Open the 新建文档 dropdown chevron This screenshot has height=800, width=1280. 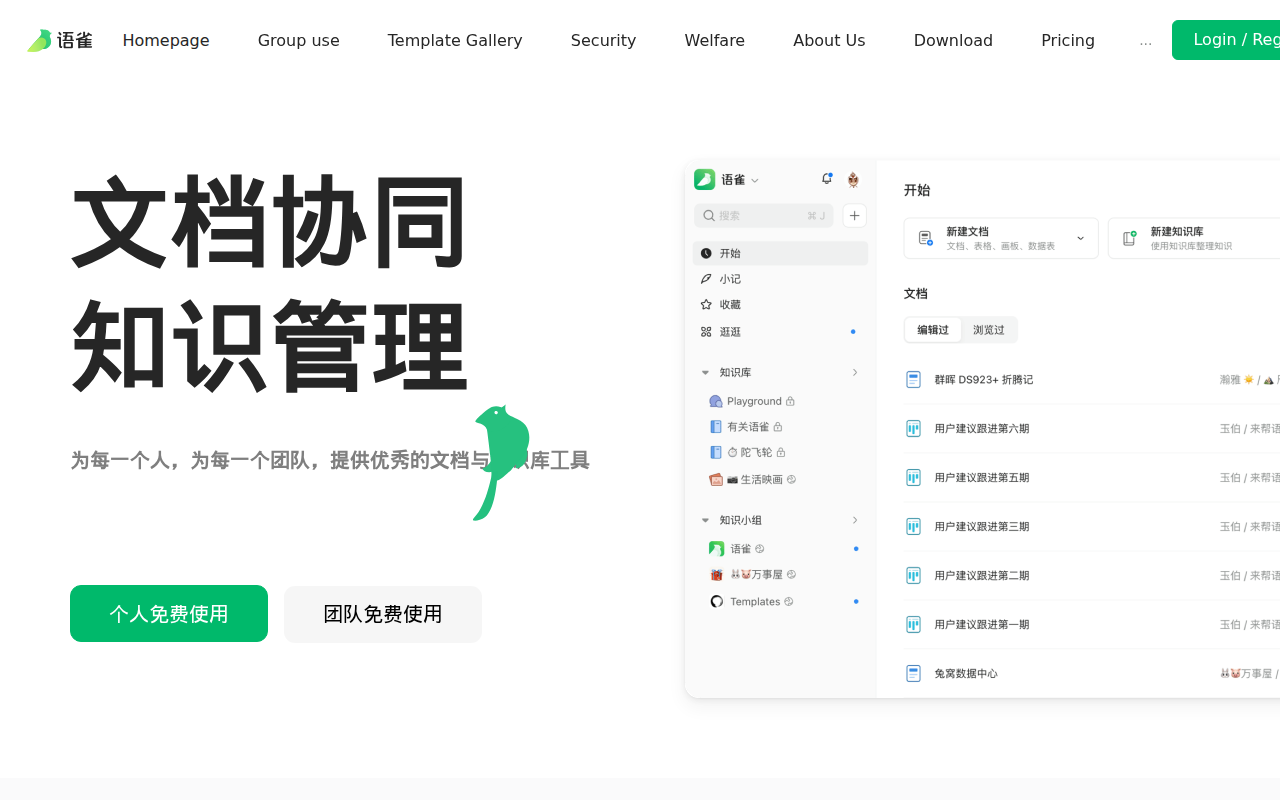[x=1080, y=238]
